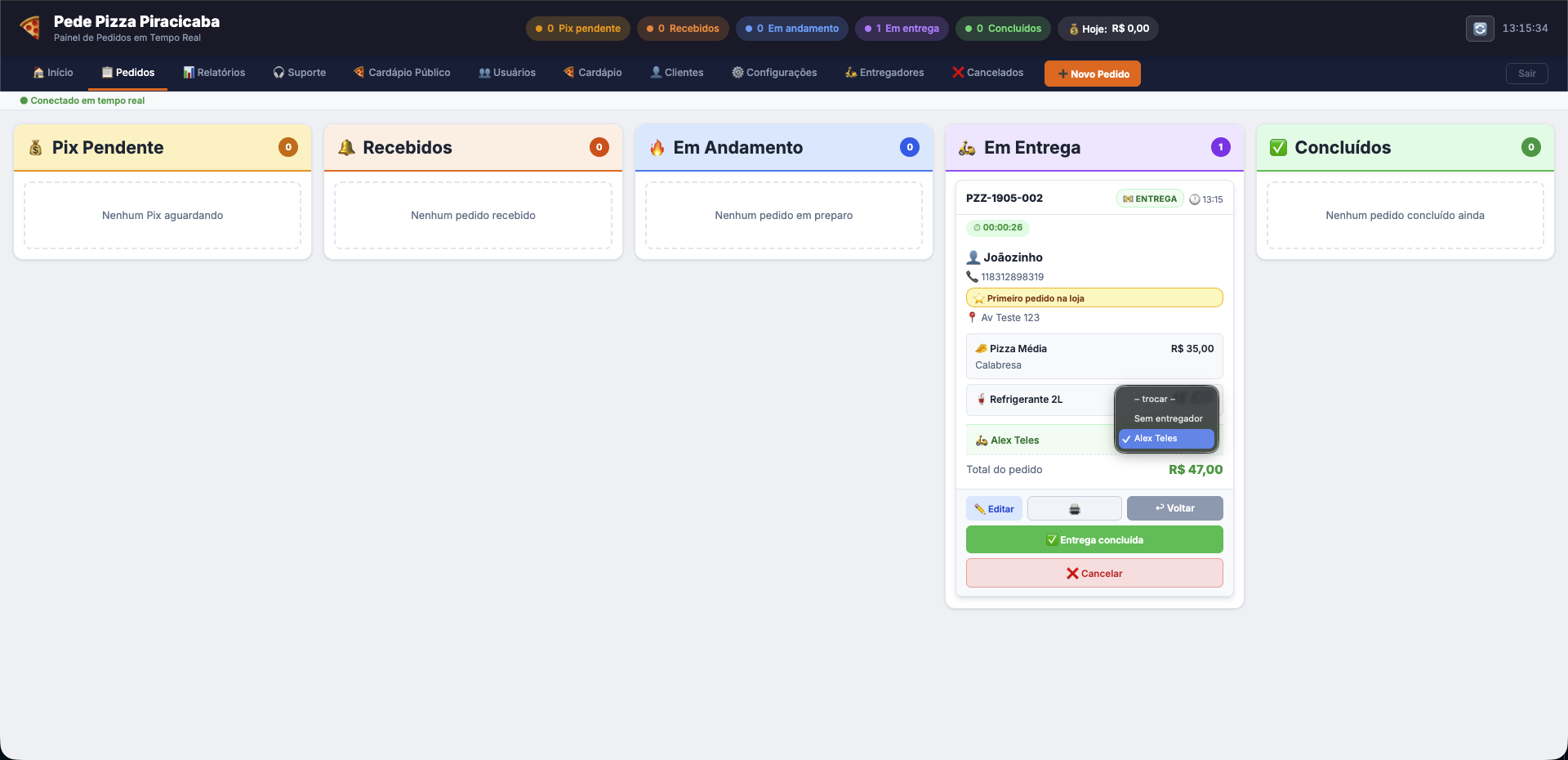Go to Cardápio Público tab
The image size is (1568, 760).
point(402,73)
